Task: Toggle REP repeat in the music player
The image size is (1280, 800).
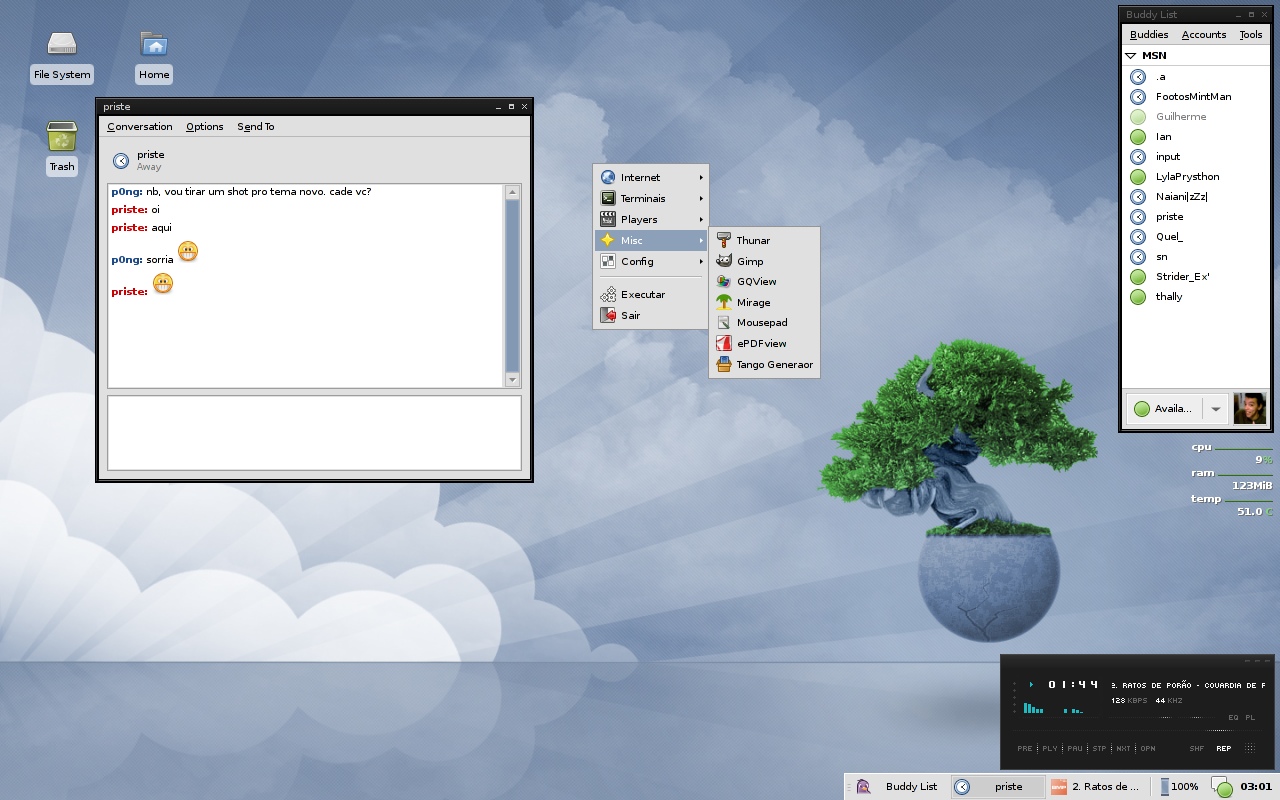Action: (x=1224, y=748)
